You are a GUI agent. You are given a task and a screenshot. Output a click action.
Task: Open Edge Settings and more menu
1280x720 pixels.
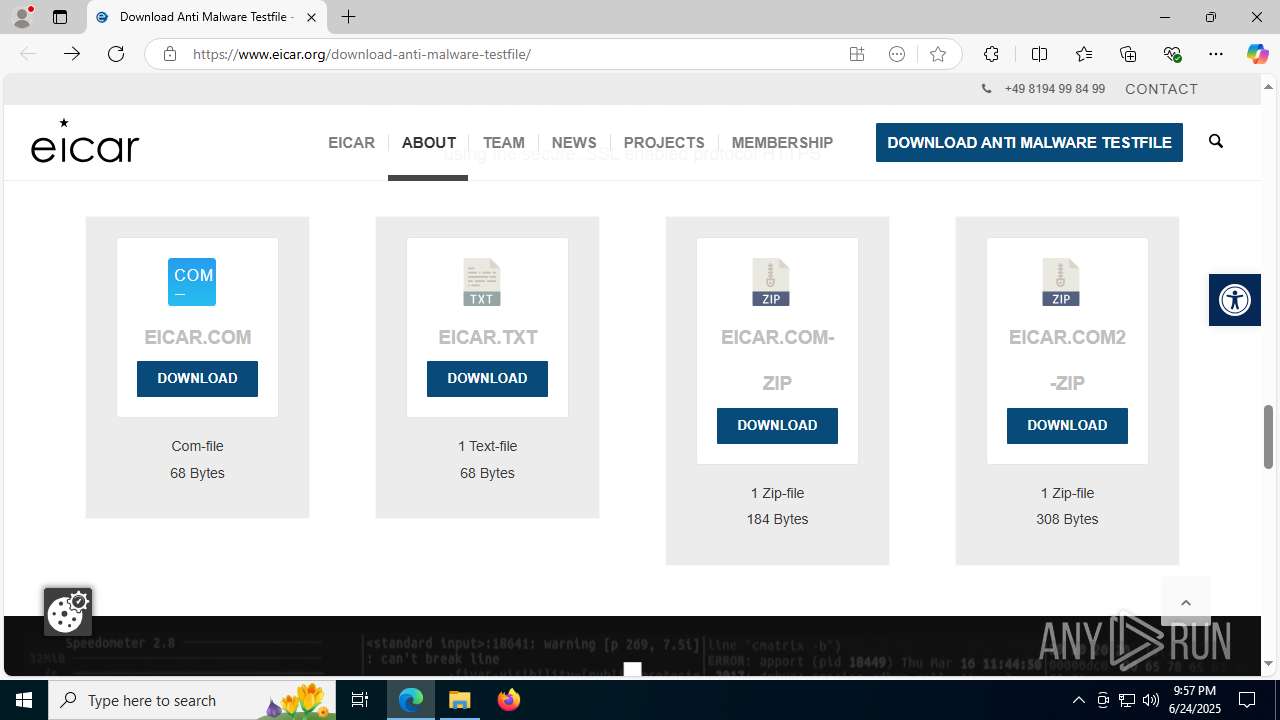1216,54
